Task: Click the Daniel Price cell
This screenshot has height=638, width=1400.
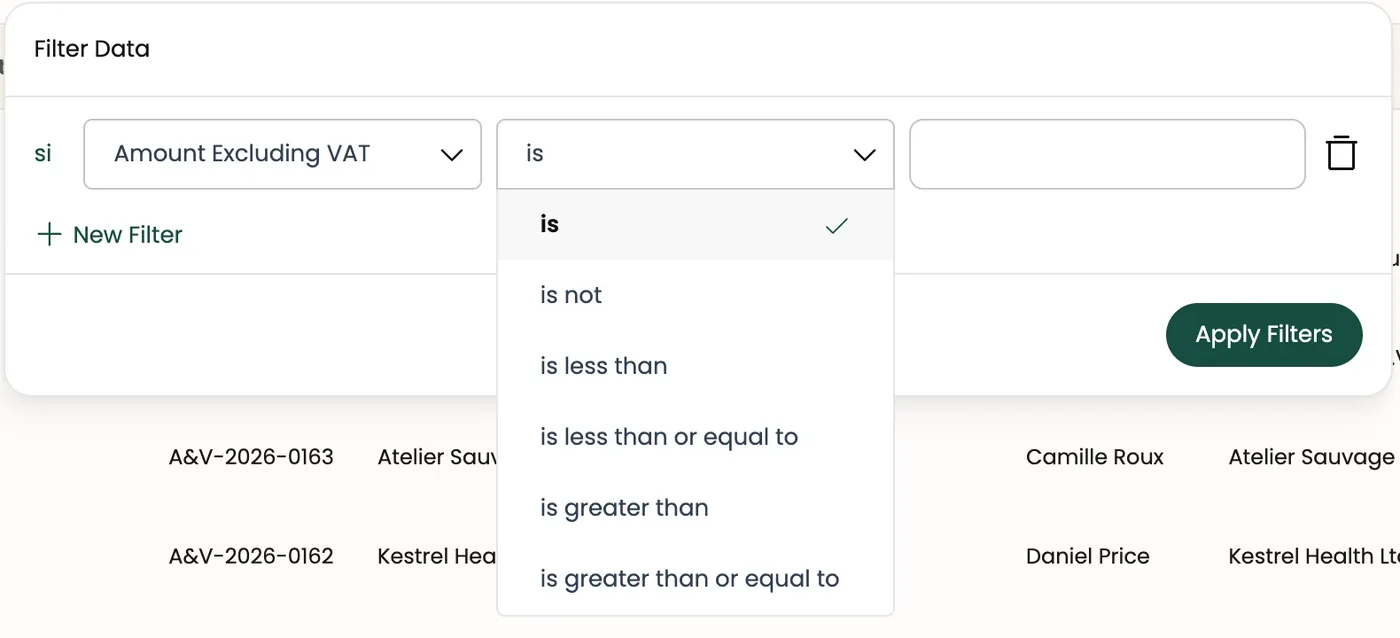Action: [x=1088, y=556]
